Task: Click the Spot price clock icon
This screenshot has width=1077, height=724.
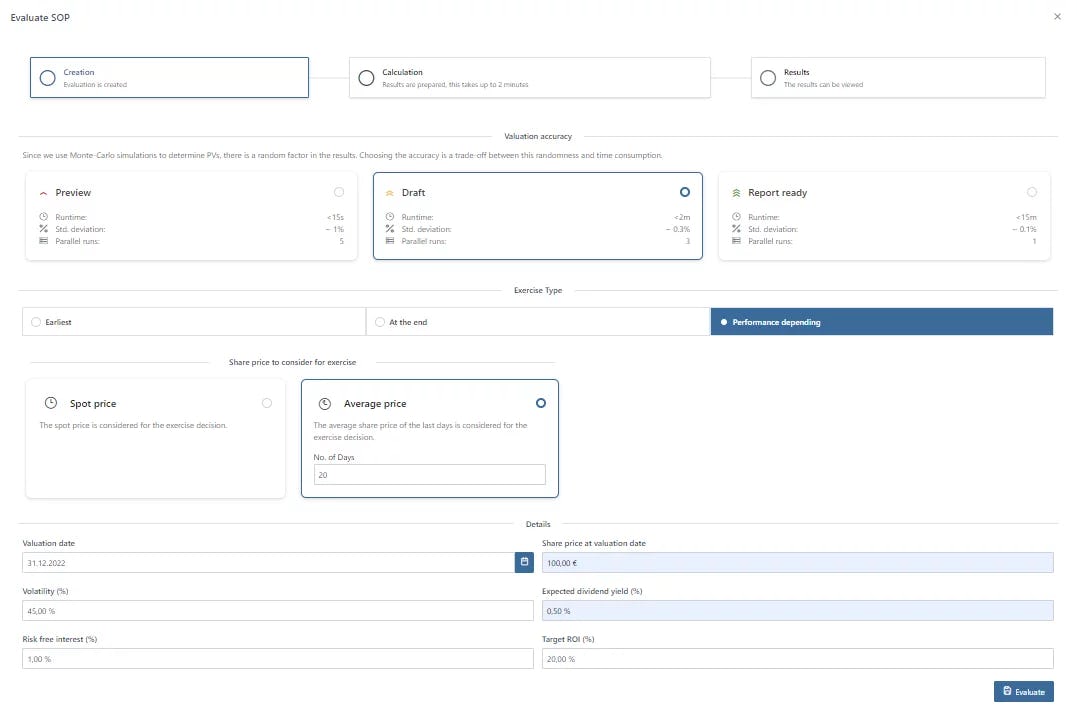Action: coord(51,404)
